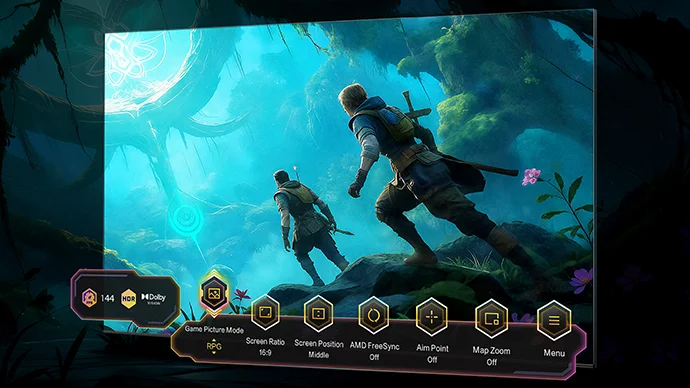Screen dimensions: 690x388
Task: Select the Map Zoom hexagon icon
Action: 491,318
